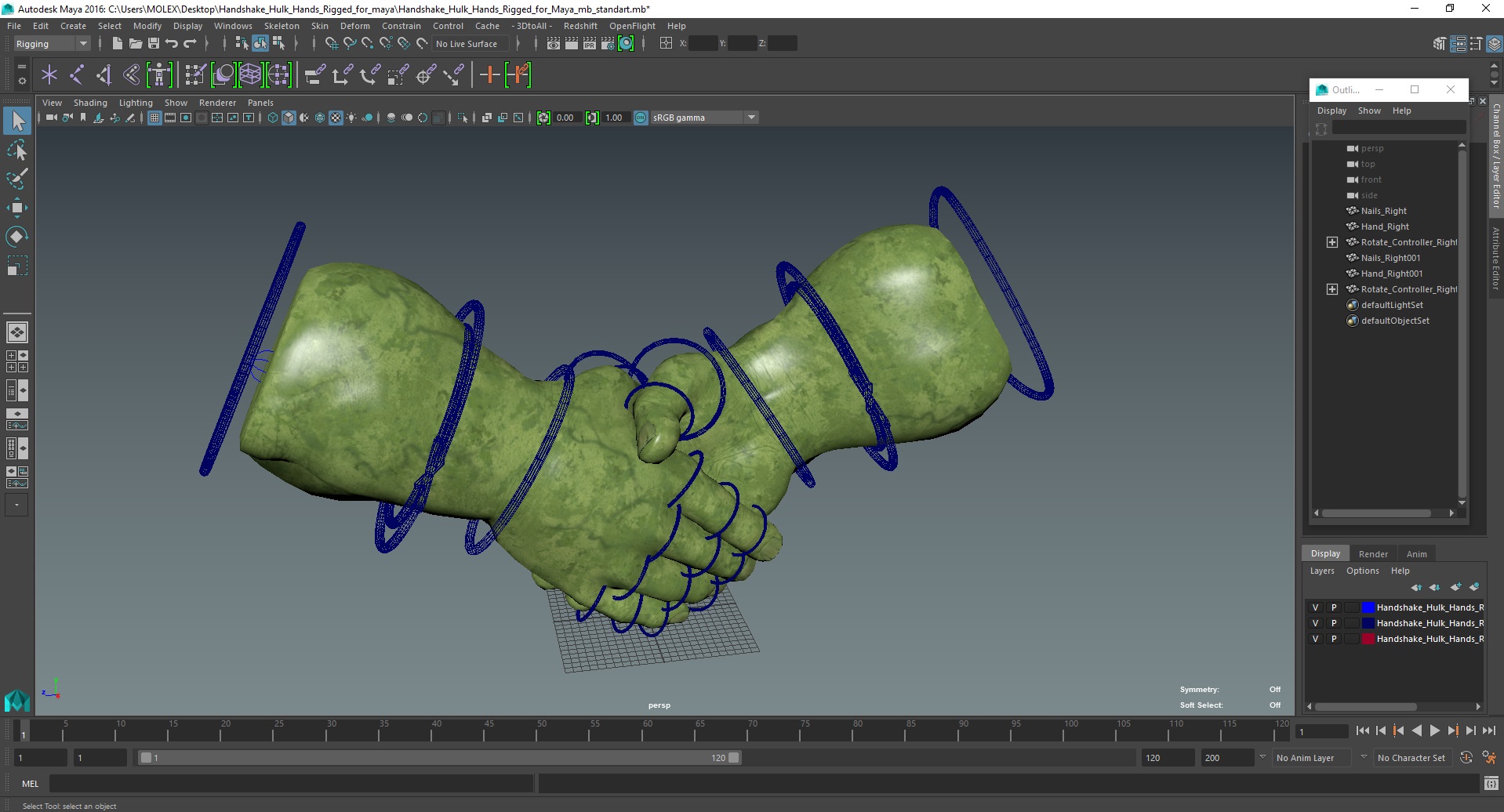Open the Script Editor icon at bottom right
Image resolution: width=1504 pixels, height=812 pixels.
[1491, 783]
